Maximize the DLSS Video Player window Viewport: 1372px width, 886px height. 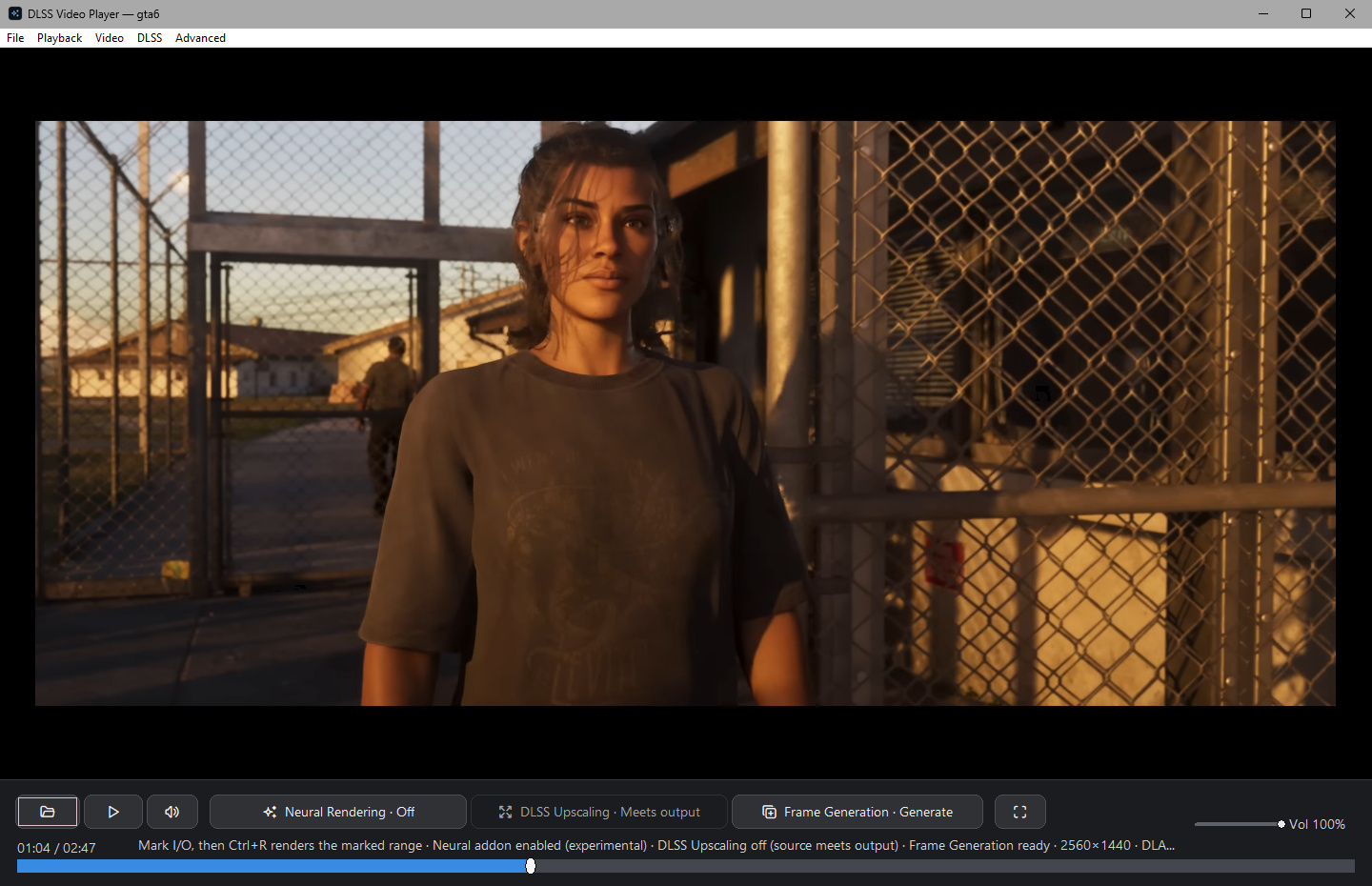(x=1306, y=13)
